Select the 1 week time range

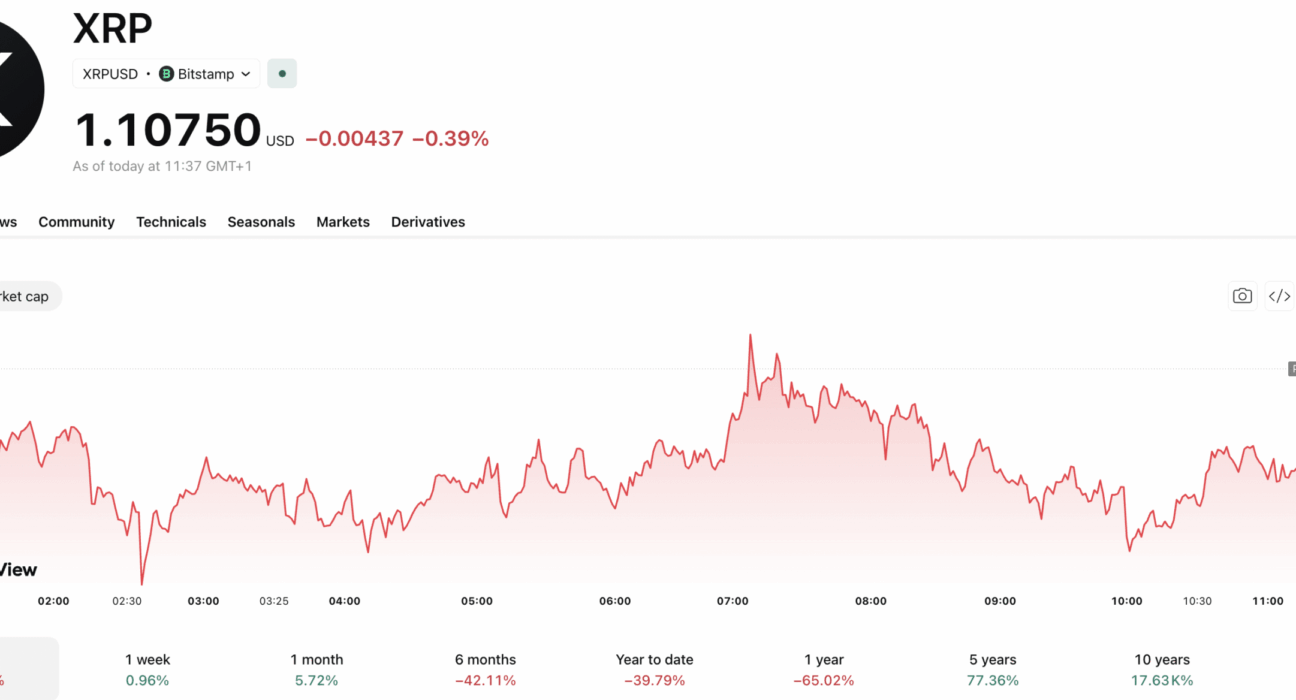tap(147, 669)
